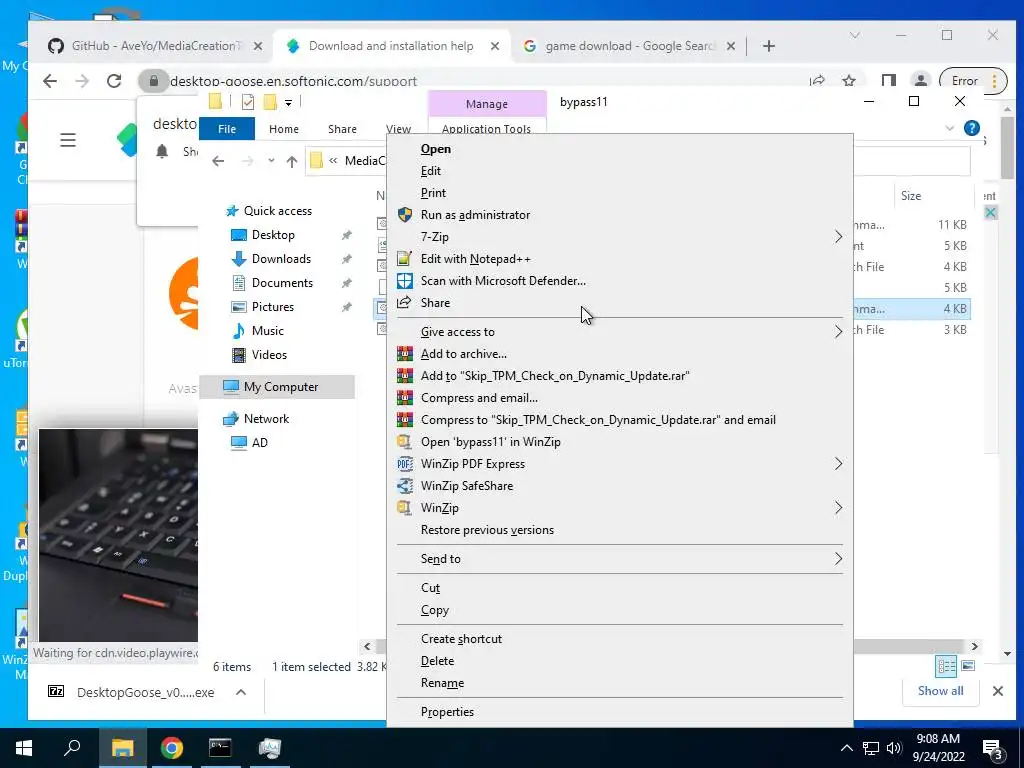Image resolution: width=1024 pixels, height=768 pixels.
Task: Expand the Send to submenu
Action: coord(838,559)
